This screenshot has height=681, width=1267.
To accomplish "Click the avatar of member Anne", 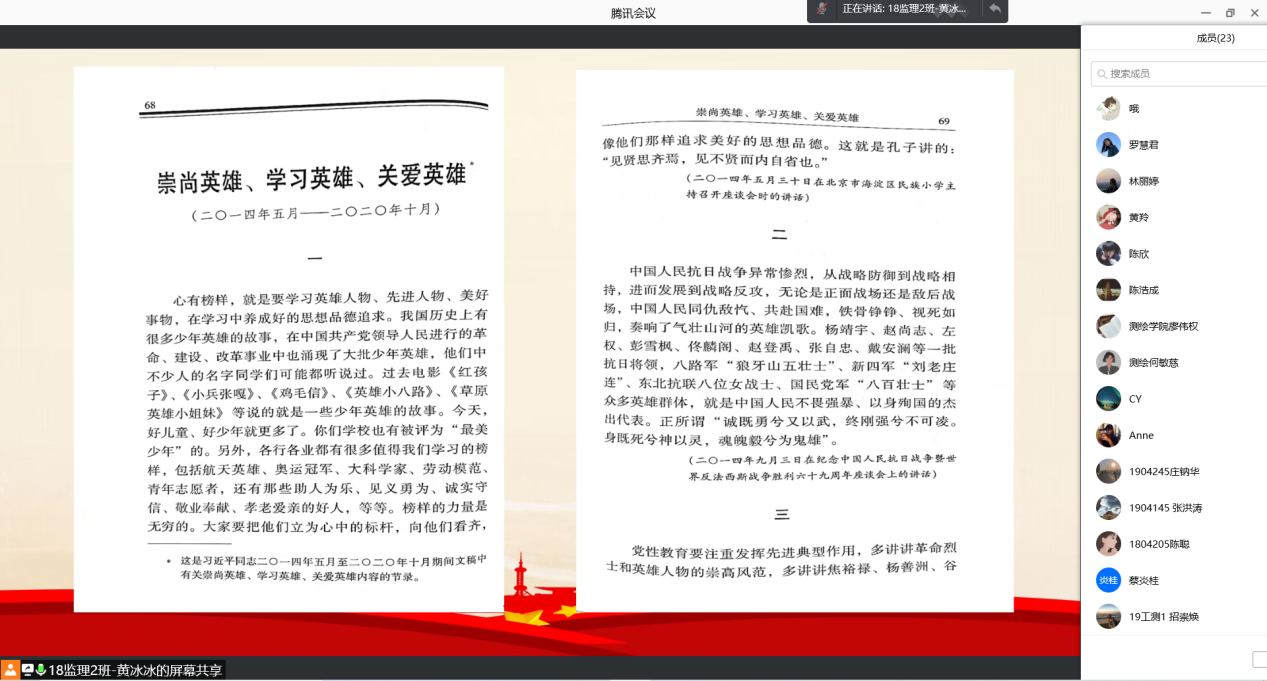I will click(1108, 435).
